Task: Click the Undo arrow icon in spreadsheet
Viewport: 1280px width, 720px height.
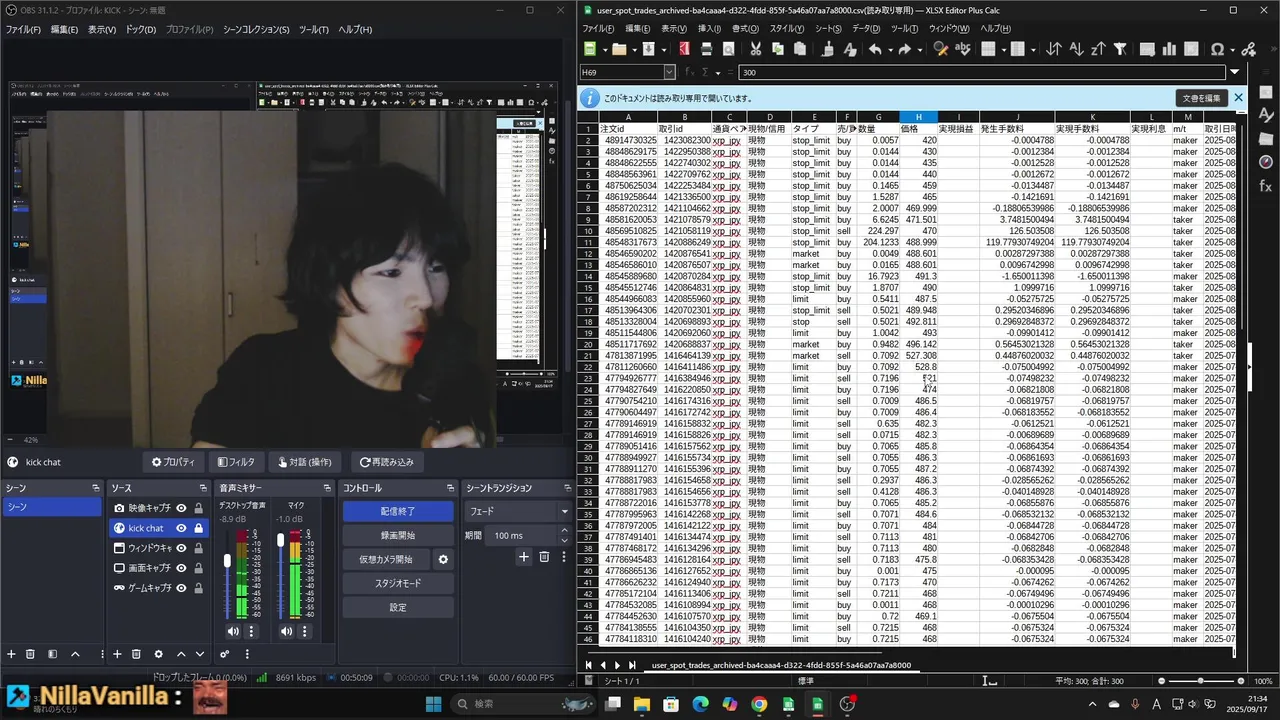Action: [x=875, y=49]
